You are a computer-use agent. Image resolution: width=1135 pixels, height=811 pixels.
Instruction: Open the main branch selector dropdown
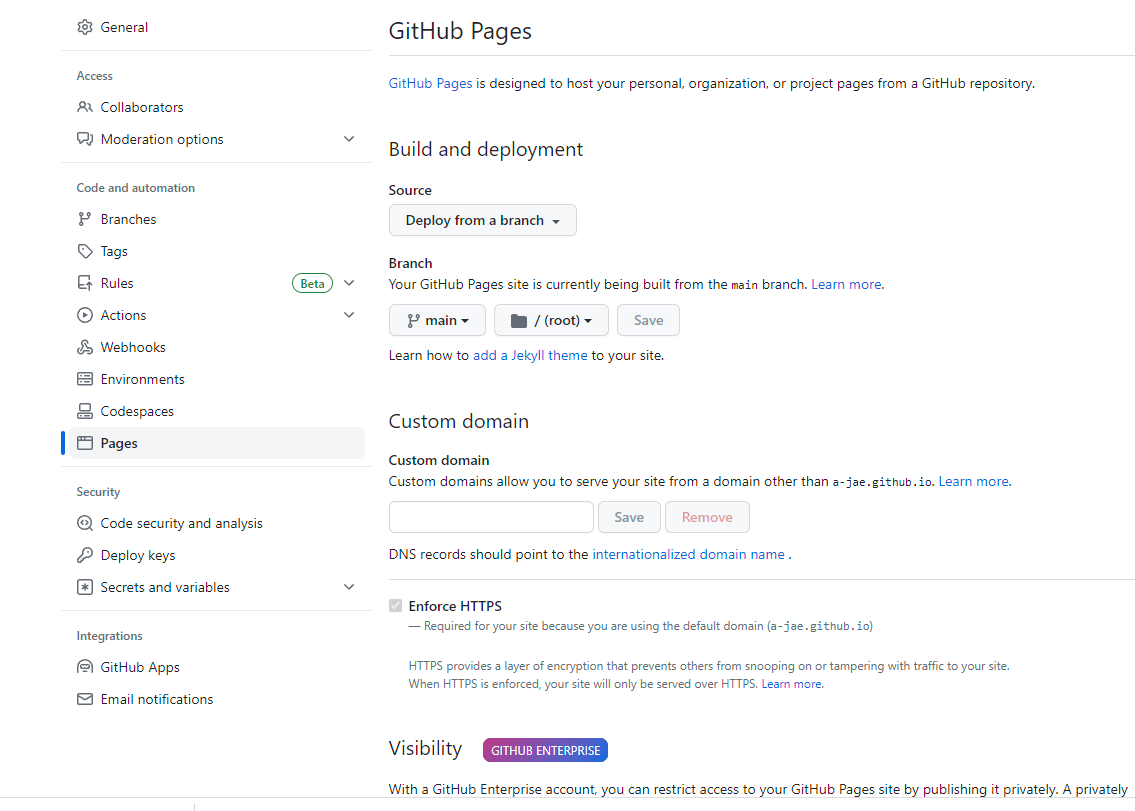pyautogui.click(x=437, y=320)
